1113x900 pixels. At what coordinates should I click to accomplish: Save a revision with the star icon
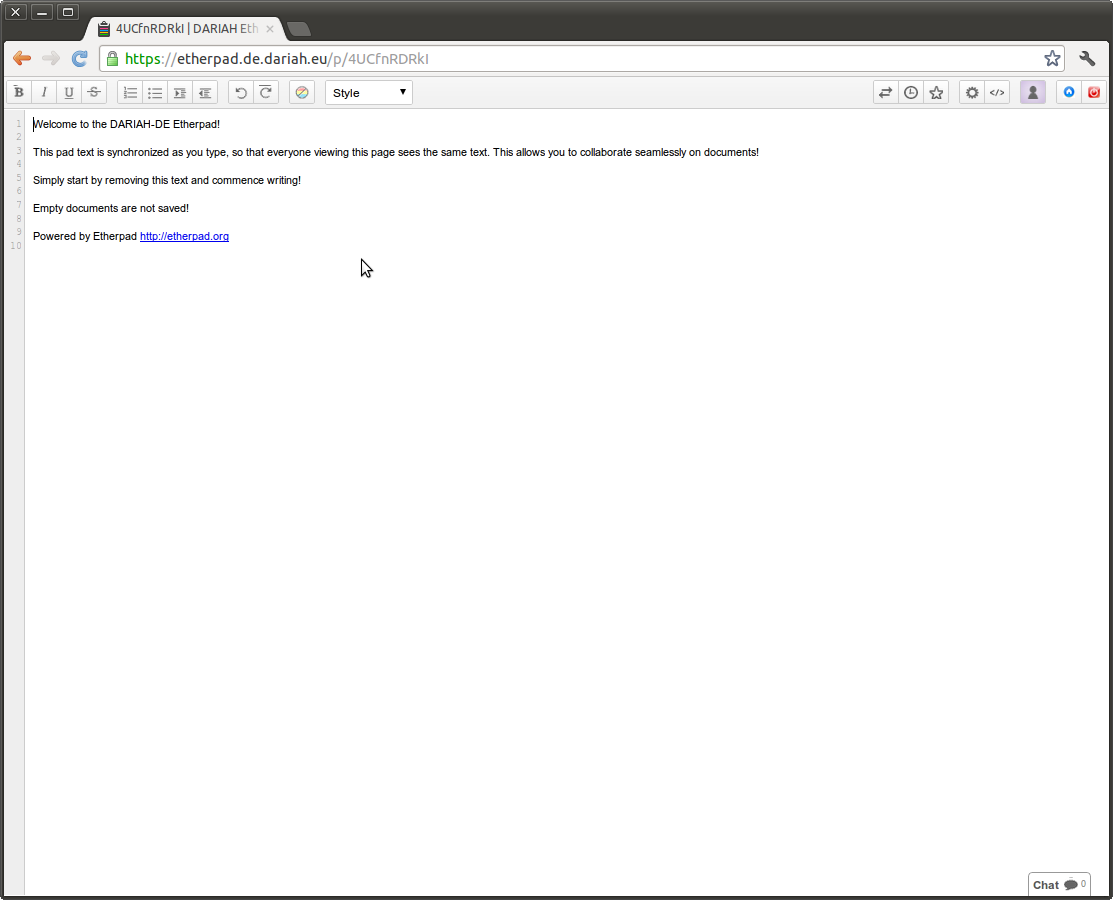pyautogui.click(x=936, y=93)
